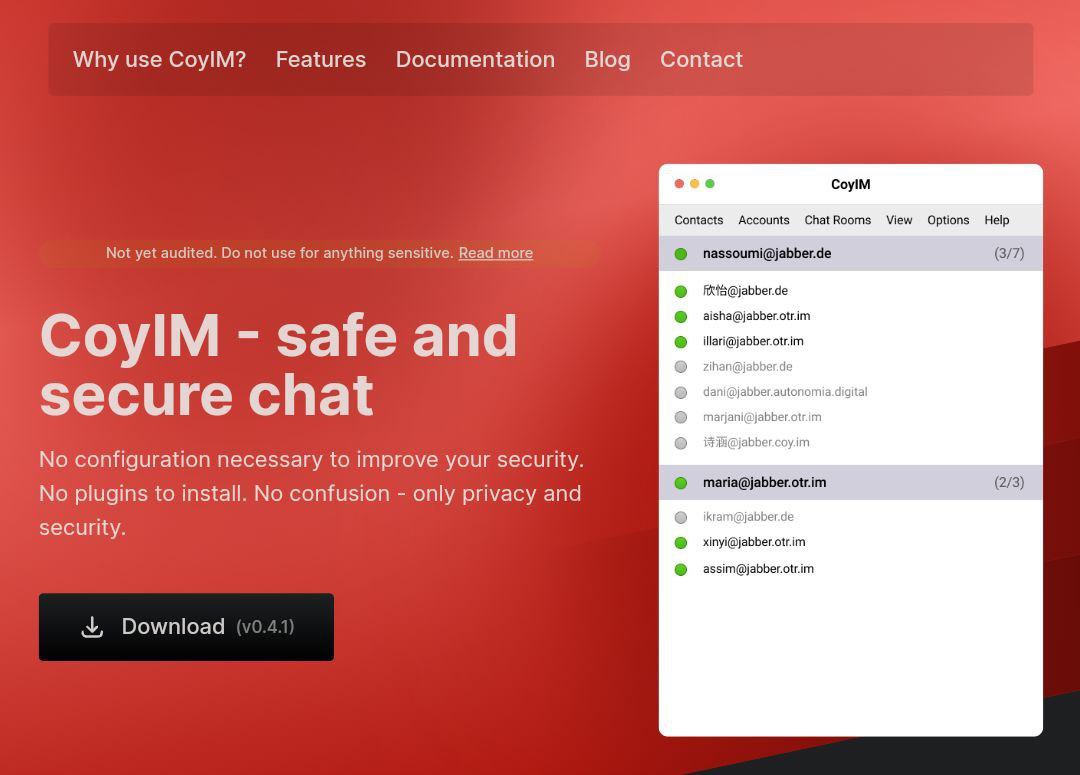Open the View menu in CoyIM
This screenshot has height=775, width=1080.
(x=899, y=220)
